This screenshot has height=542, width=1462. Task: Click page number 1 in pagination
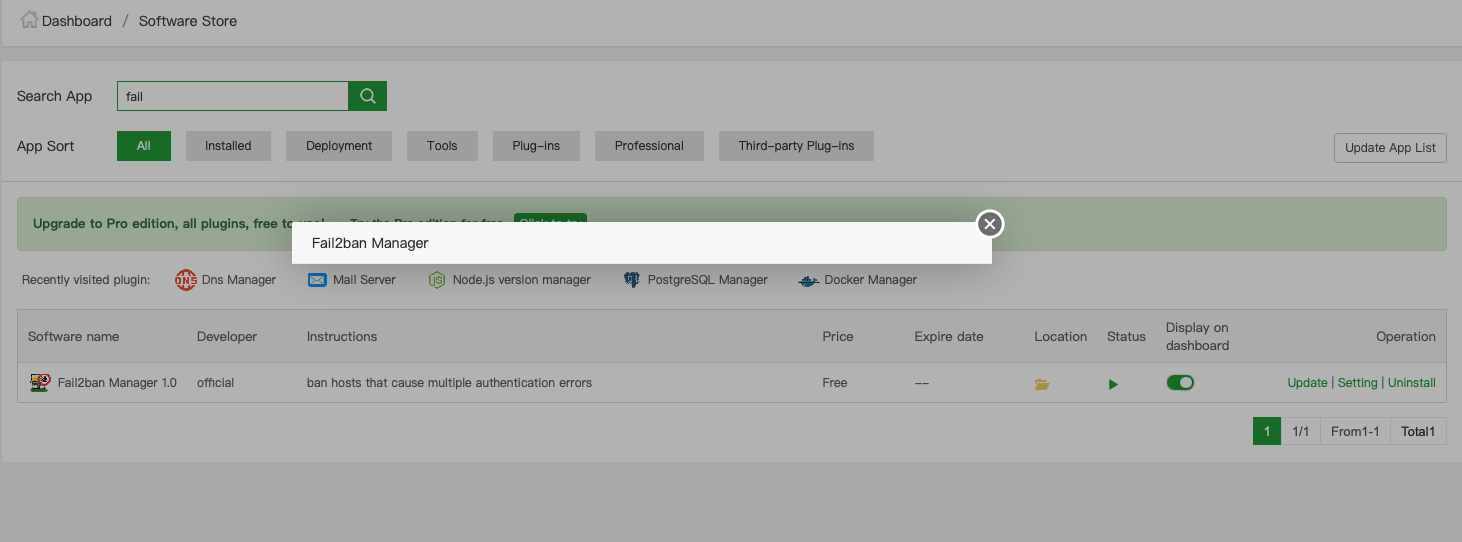coord(1267,431)
